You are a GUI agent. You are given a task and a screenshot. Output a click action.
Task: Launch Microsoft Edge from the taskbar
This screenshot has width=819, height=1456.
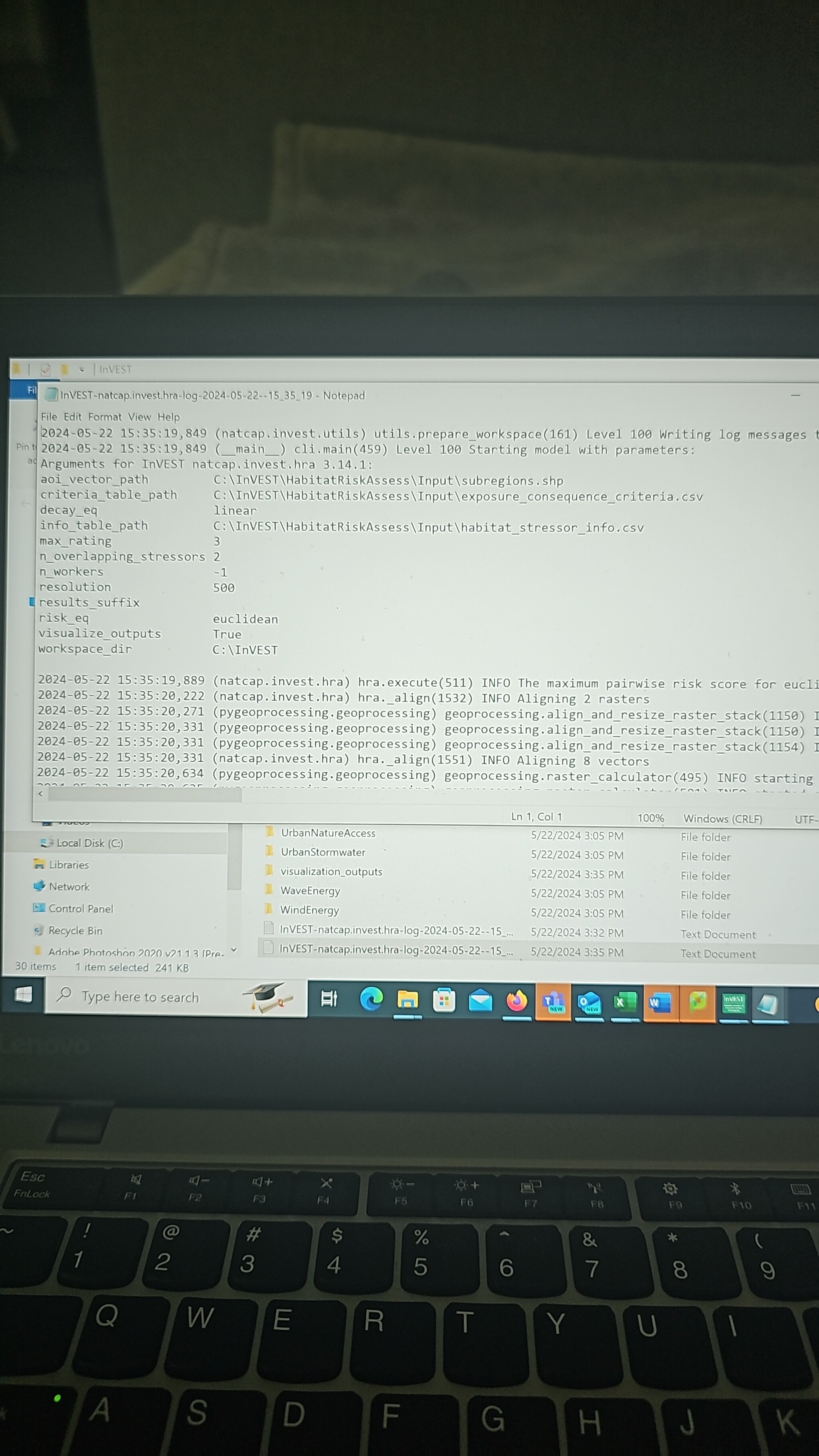click(x=371, y=999)
